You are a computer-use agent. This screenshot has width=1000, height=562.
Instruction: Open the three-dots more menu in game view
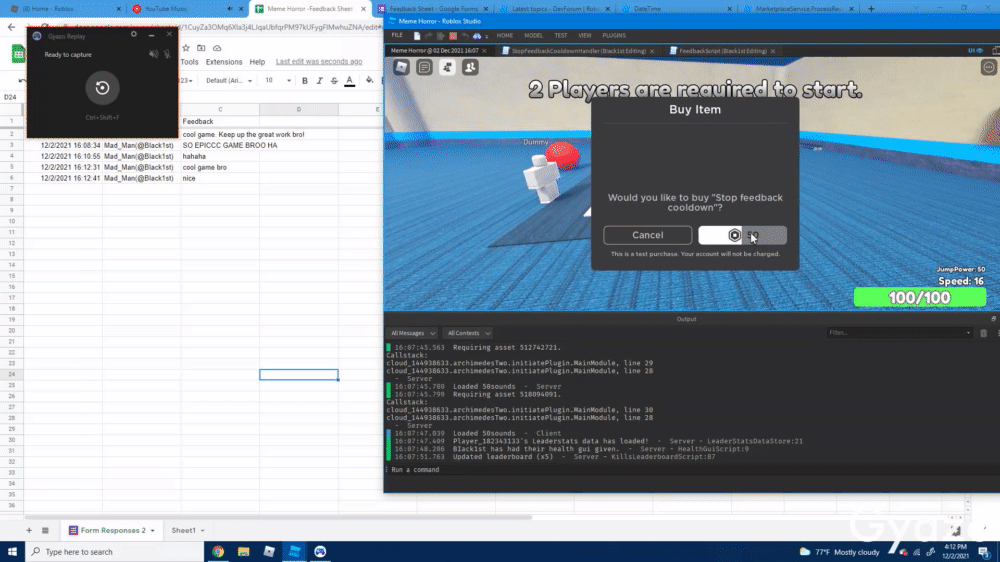[989, 67]
